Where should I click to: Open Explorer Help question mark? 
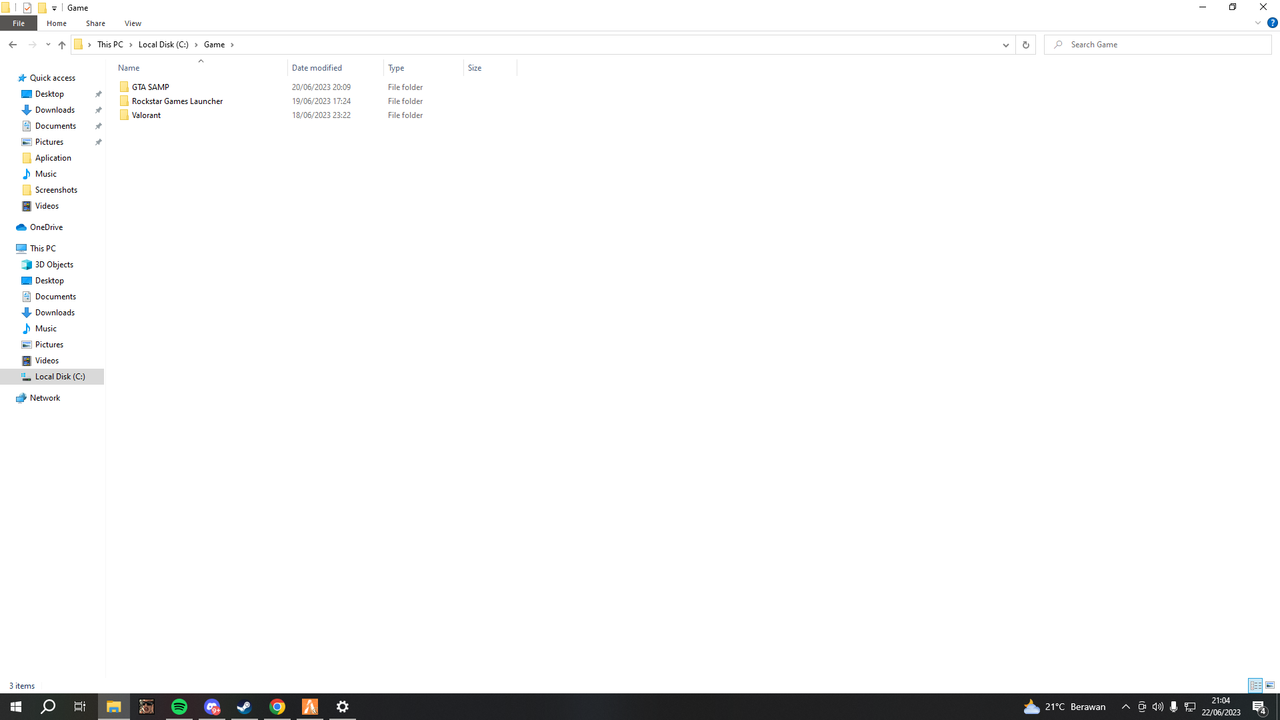pyautogui.click(x=1272, y=23)
